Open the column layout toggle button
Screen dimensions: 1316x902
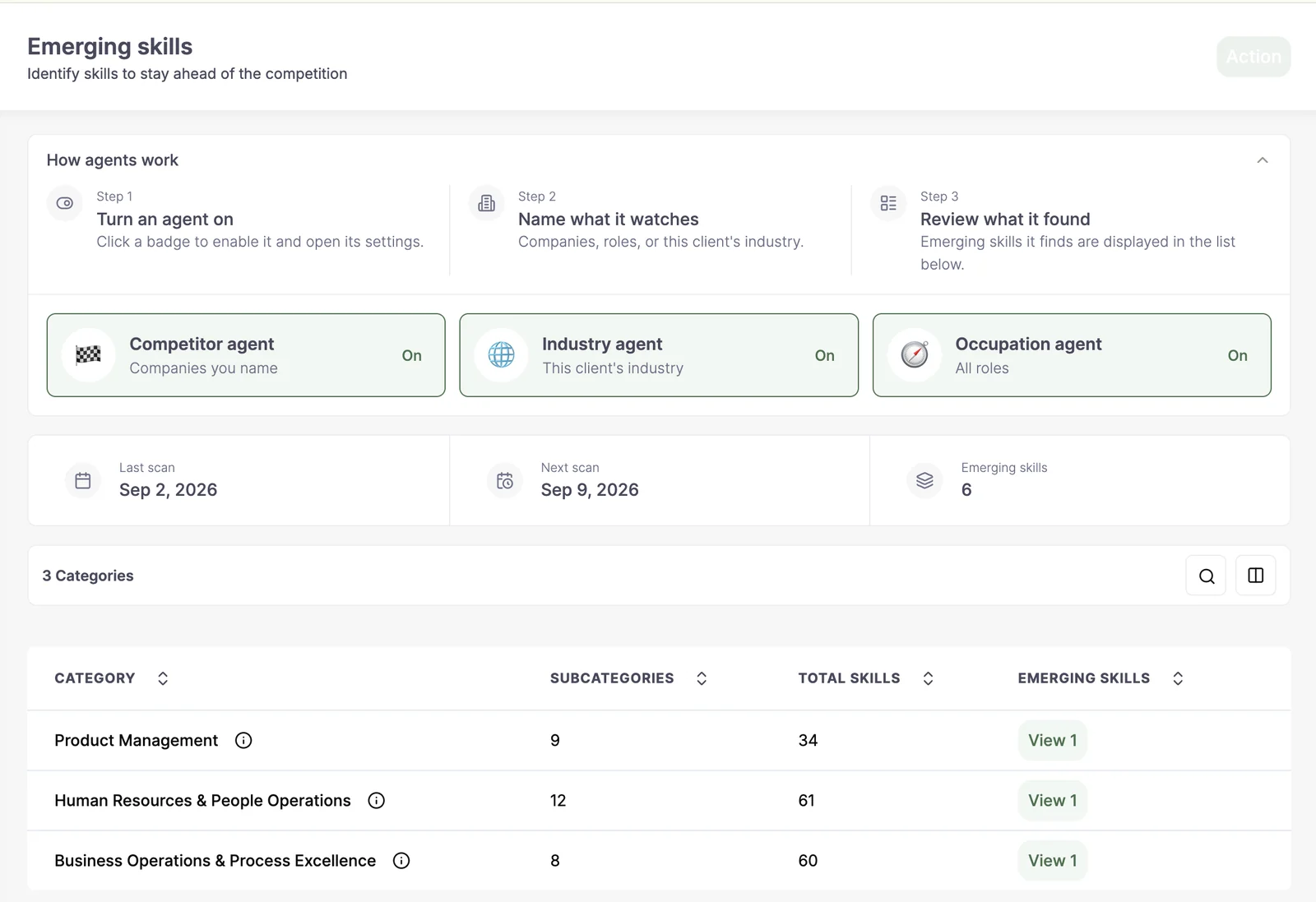[x=1256, y=576]
